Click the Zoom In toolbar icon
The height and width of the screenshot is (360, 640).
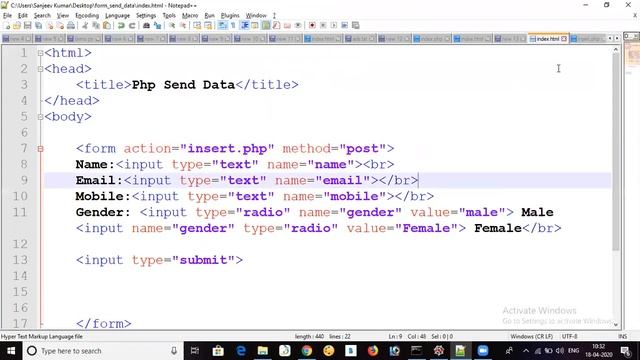pos(172,25)
